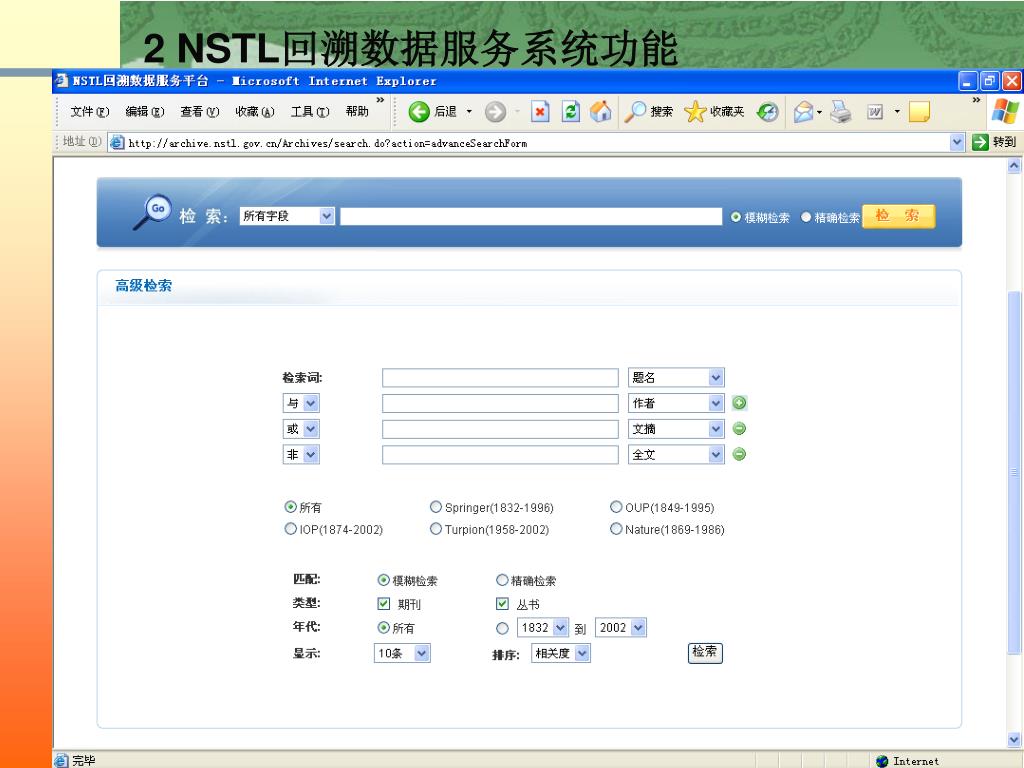1024x768 pixels.
Task: Select 所有 database radio option
Action: (x=291, y=507)
